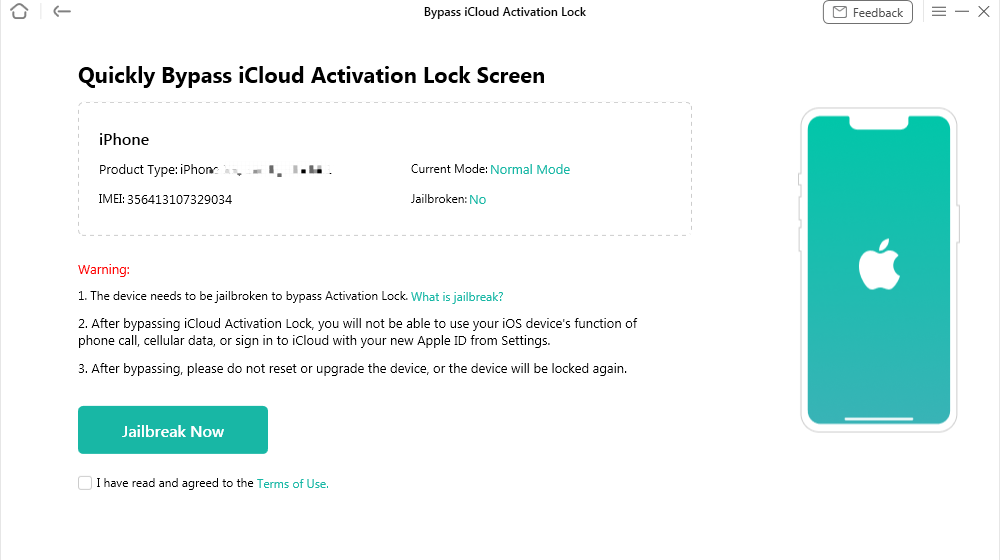Open the "What is jailbreak?" link

click(x=457, y=297)
